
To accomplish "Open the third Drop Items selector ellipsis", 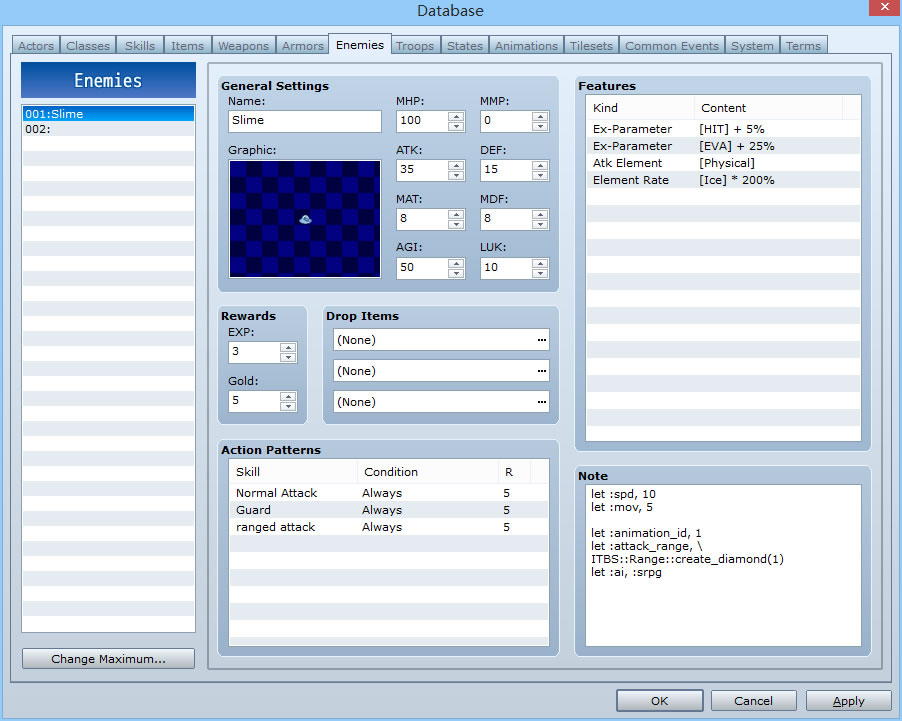I will coord(541,402).
